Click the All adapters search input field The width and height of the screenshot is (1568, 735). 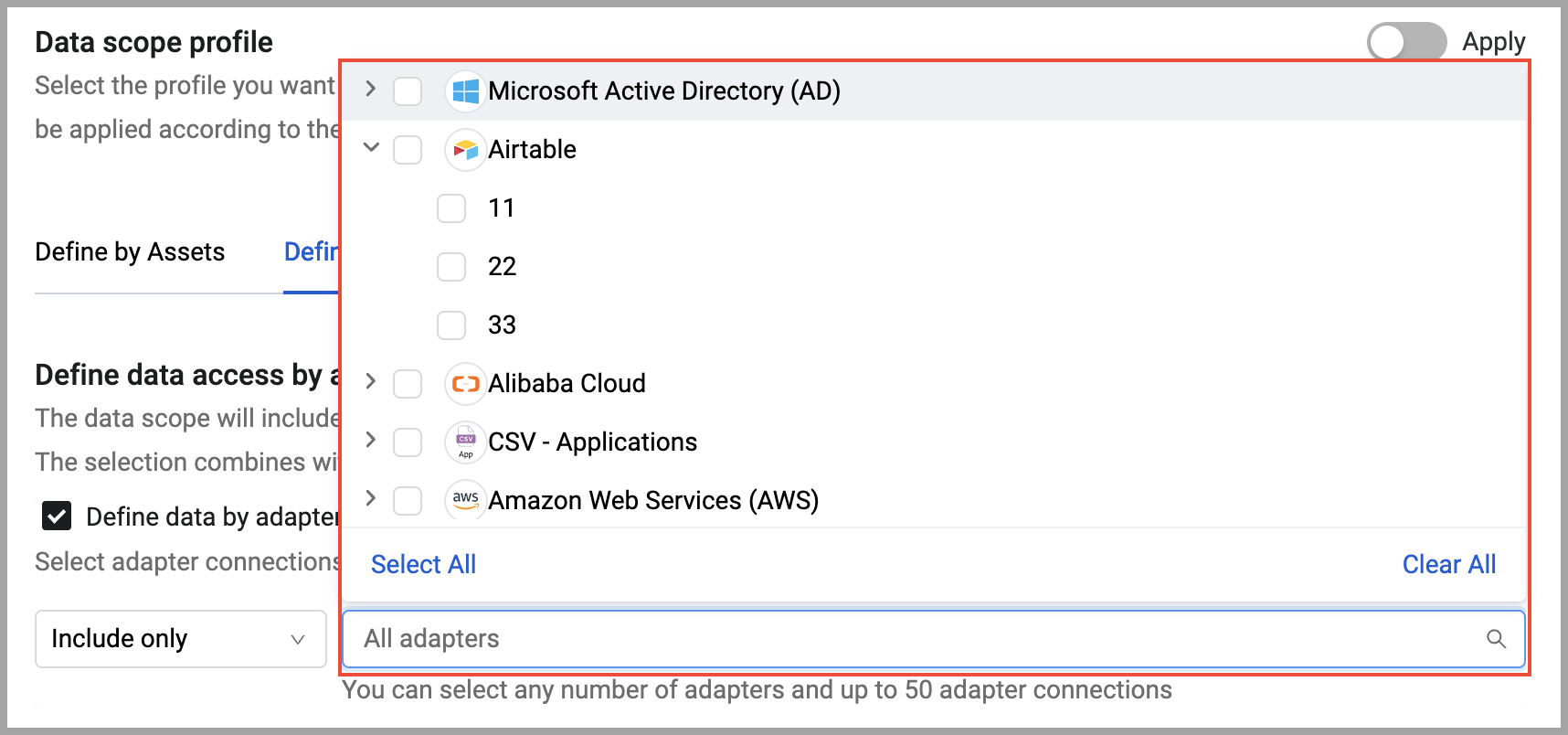[x=914, y=639]
